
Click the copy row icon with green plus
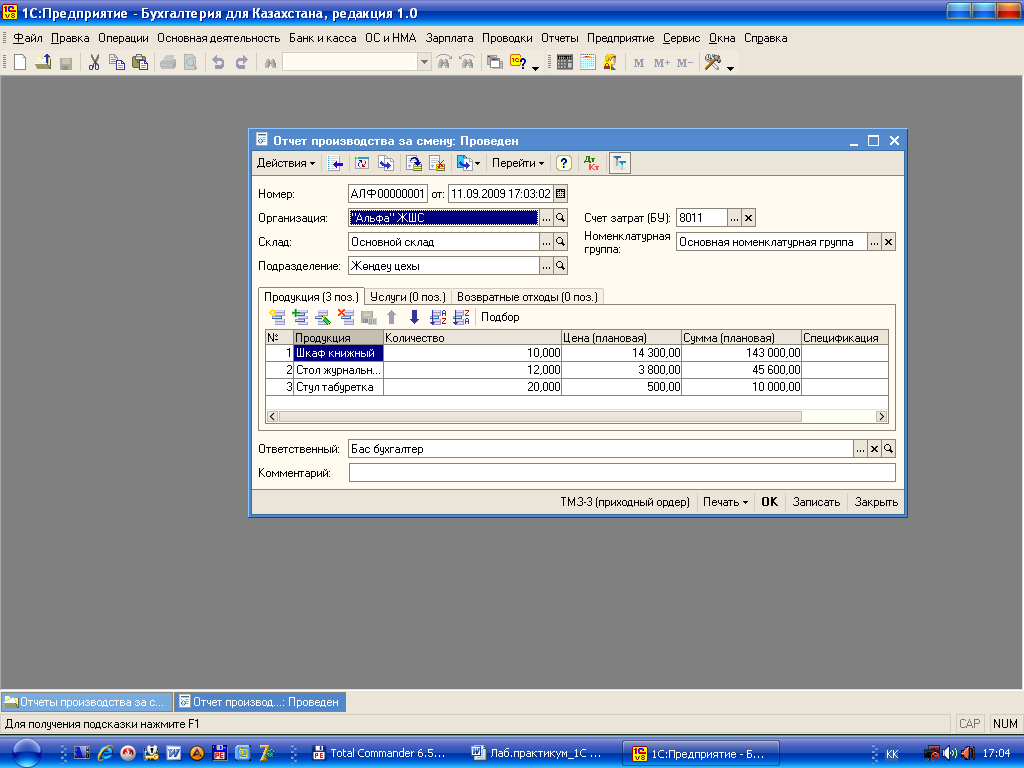[x=300, y=317]
